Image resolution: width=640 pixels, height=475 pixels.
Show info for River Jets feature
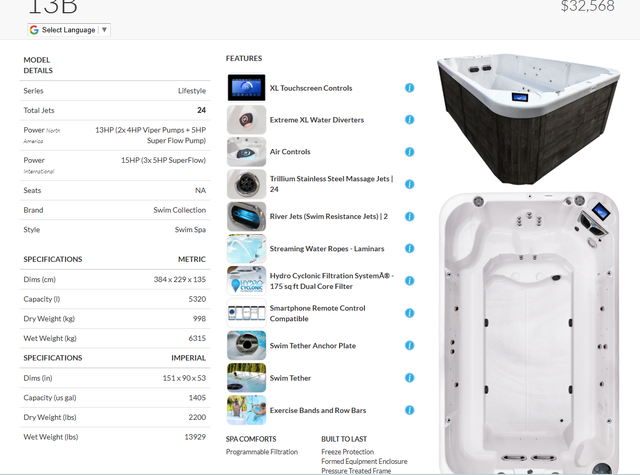coord(409,216)
